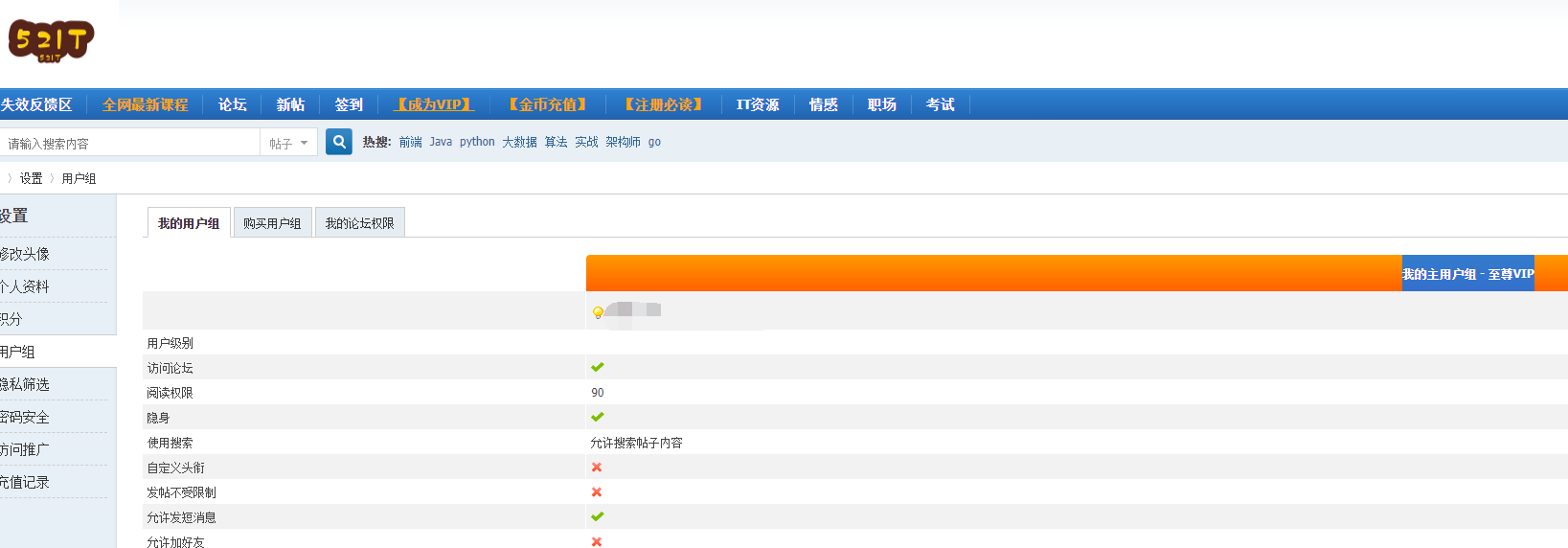Click hot search link 实战
Screen dimensions: 1568x548
586,142
